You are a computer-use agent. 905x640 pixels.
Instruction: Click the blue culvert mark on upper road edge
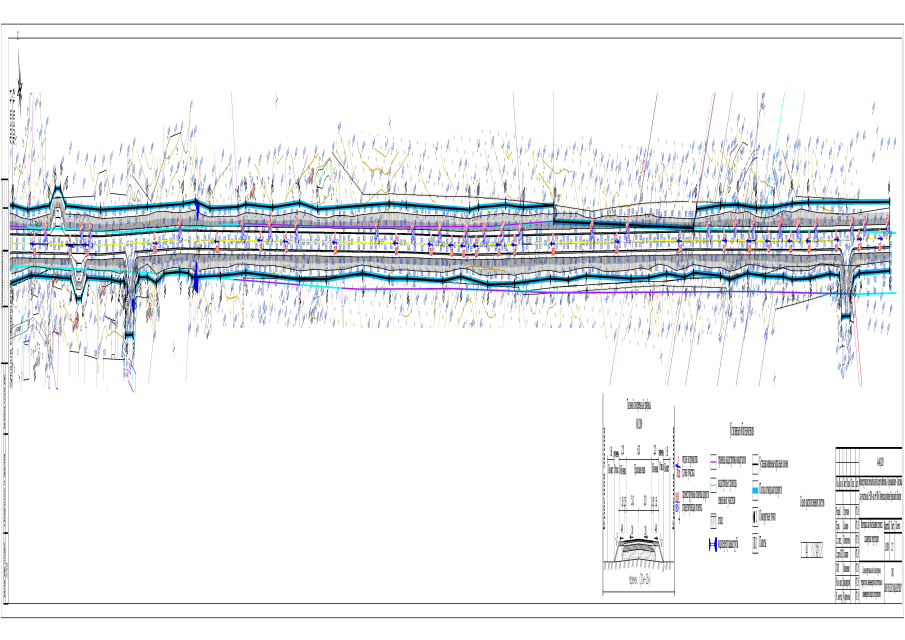click(198, 208)
